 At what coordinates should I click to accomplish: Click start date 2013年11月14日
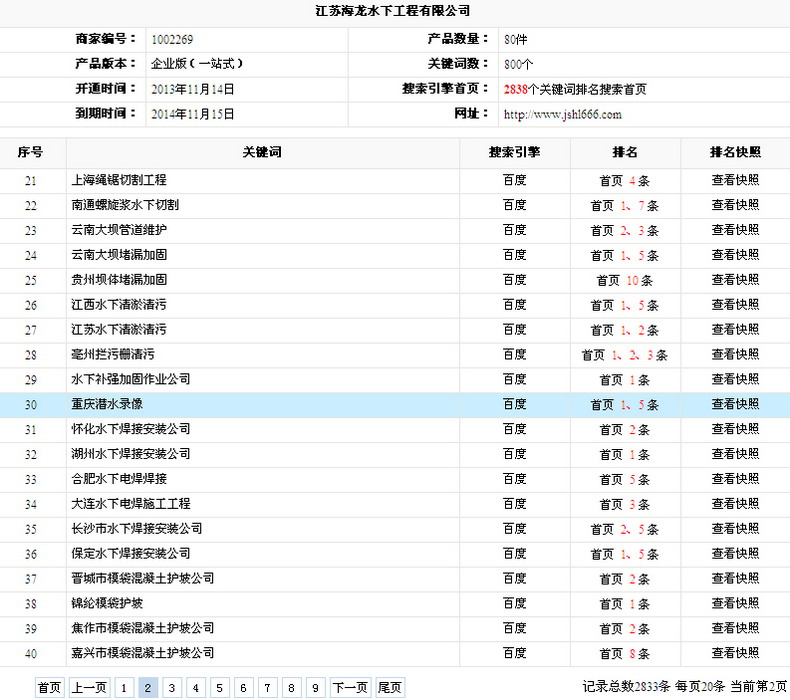tap(192, 90)
